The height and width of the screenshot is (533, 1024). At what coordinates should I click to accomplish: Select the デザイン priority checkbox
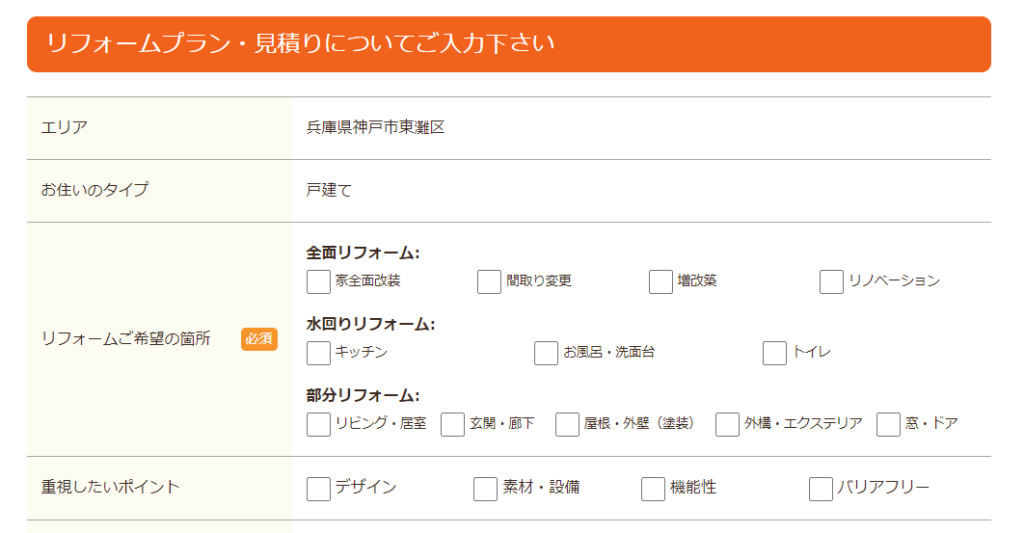point(318,489)
